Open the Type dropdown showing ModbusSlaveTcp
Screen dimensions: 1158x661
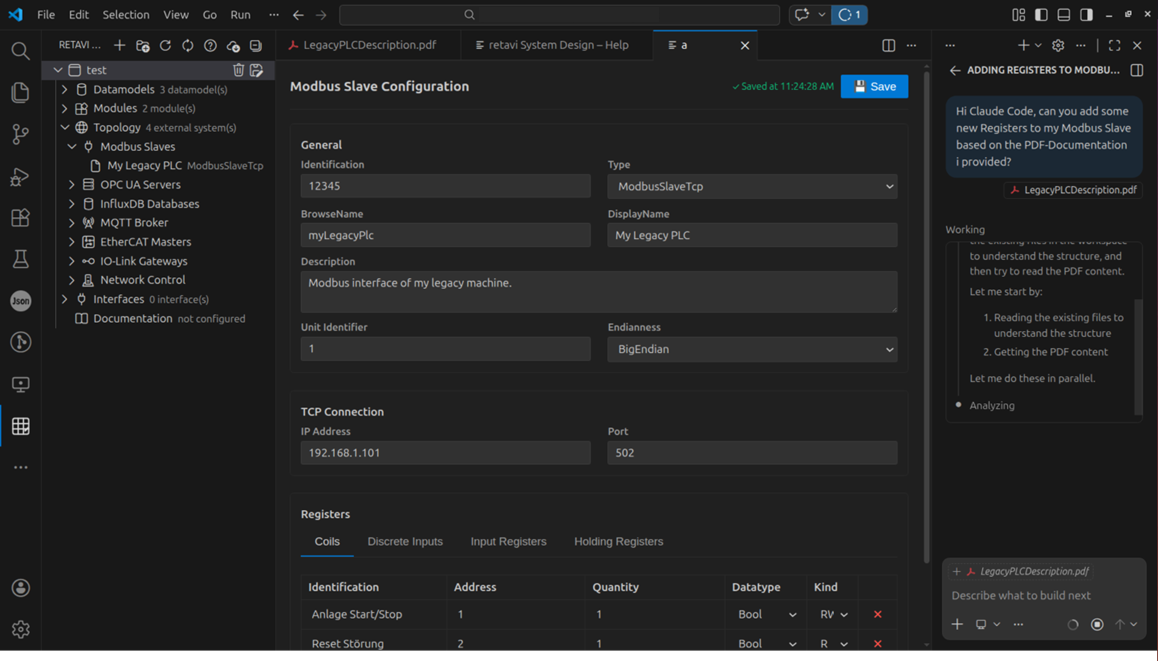click(753, 186)
